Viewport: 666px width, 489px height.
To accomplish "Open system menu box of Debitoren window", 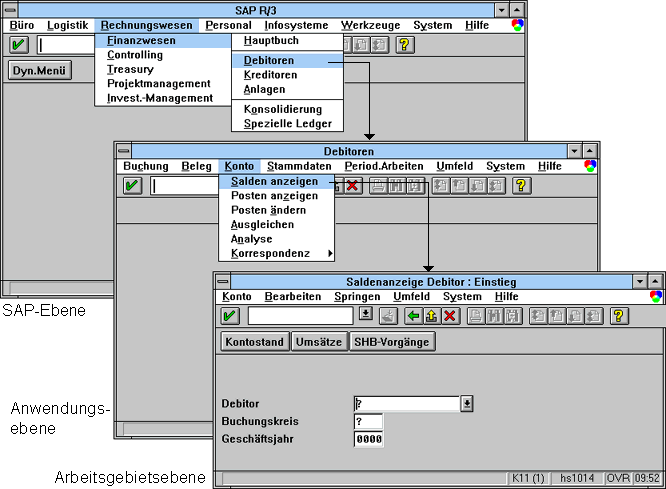I will coord(124,151).
